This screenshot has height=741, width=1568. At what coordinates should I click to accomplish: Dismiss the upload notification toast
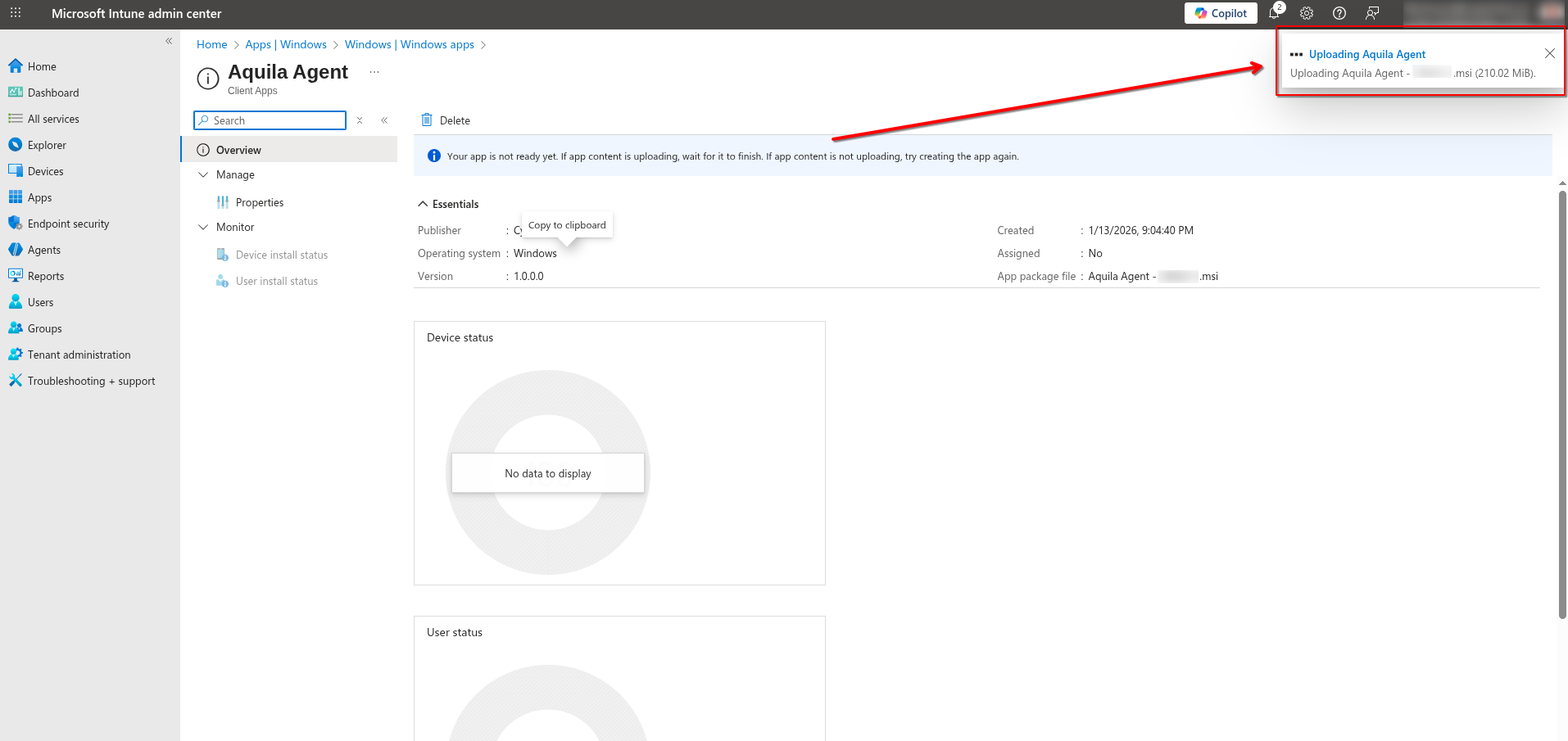tap(1549, 53)
